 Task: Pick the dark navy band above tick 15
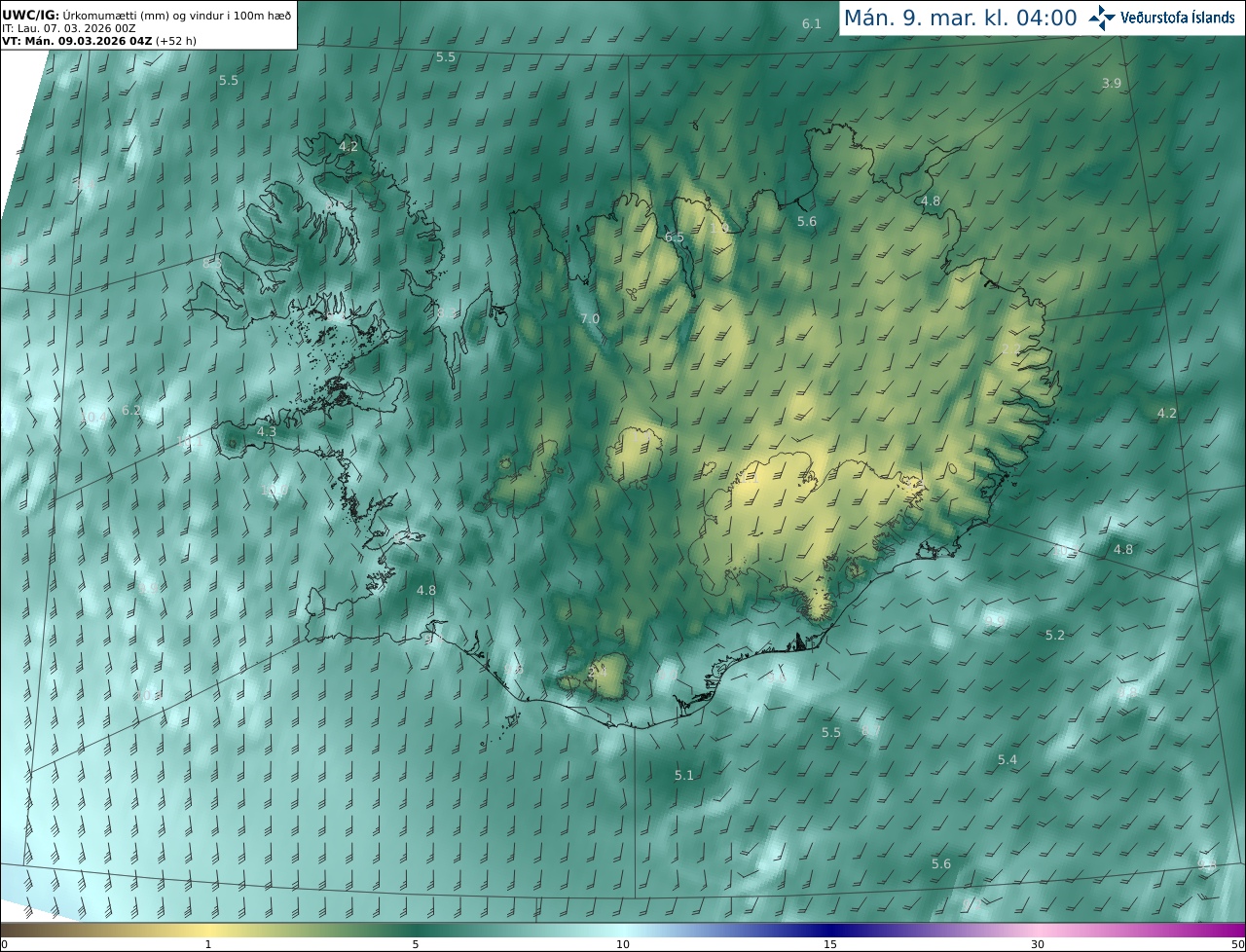coord(830,931)
